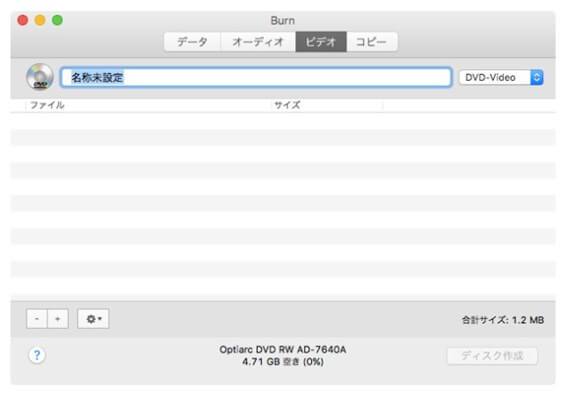567x399 pixels.
Task: Click the disc name field 名称未設定
Action: [256, 77]
